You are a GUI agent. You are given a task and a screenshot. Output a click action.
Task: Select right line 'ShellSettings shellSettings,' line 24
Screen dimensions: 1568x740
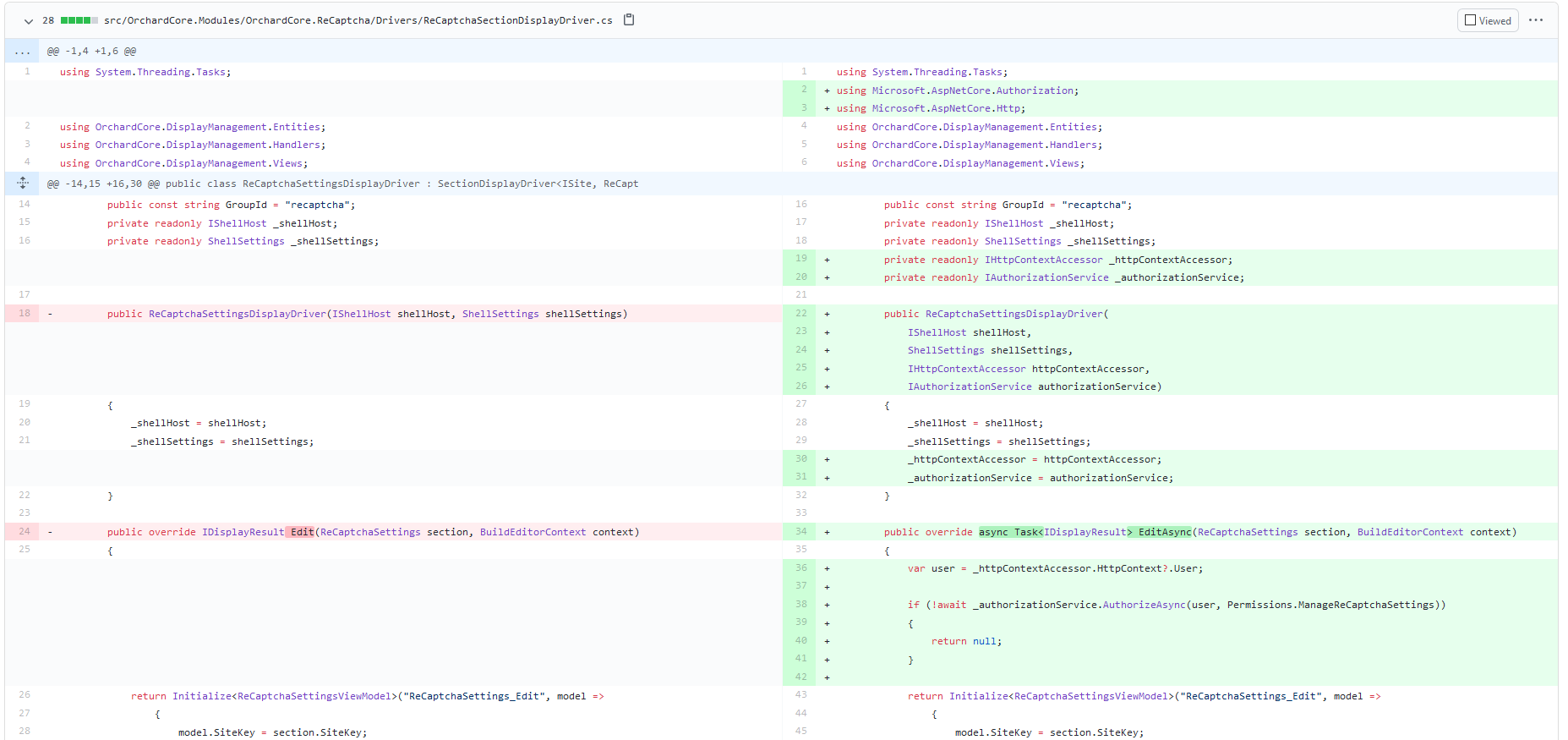[990, 350]
